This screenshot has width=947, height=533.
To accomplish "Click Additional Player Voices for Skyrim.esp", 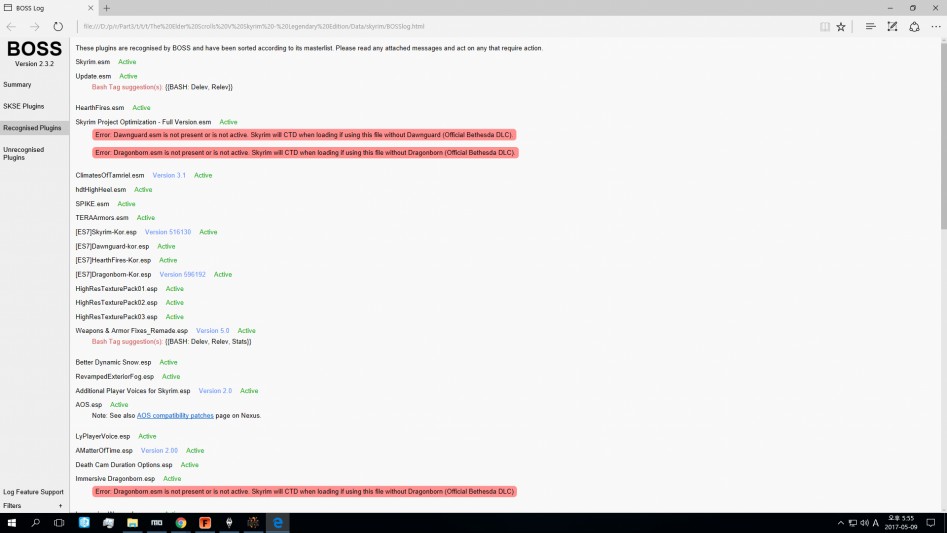I will (133, 391).
